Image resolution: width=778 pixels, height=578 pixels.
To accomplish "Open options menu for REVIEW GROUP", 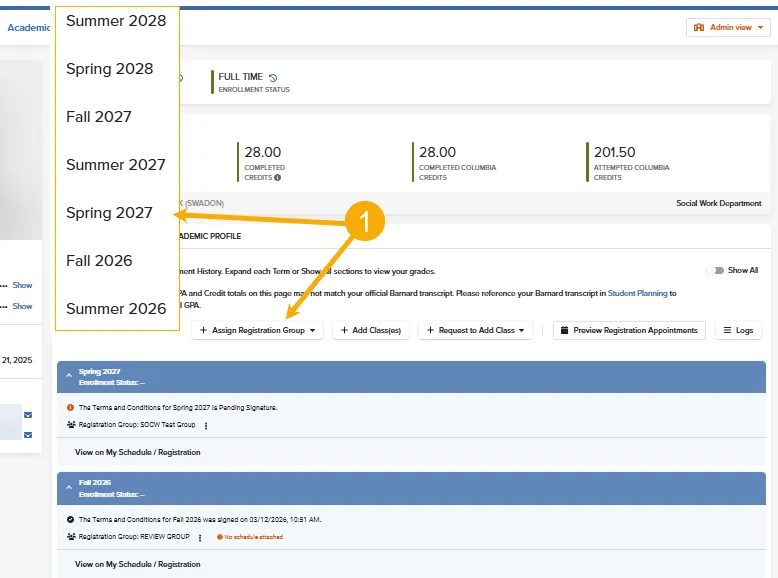I will pyautogui.click(x=200, y=538).
